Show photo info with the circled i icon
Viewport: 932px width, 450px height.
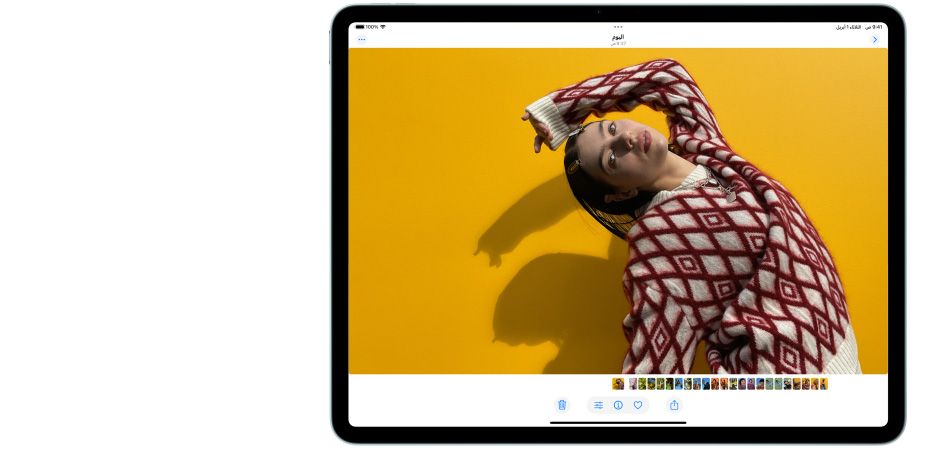pos(618,405)
